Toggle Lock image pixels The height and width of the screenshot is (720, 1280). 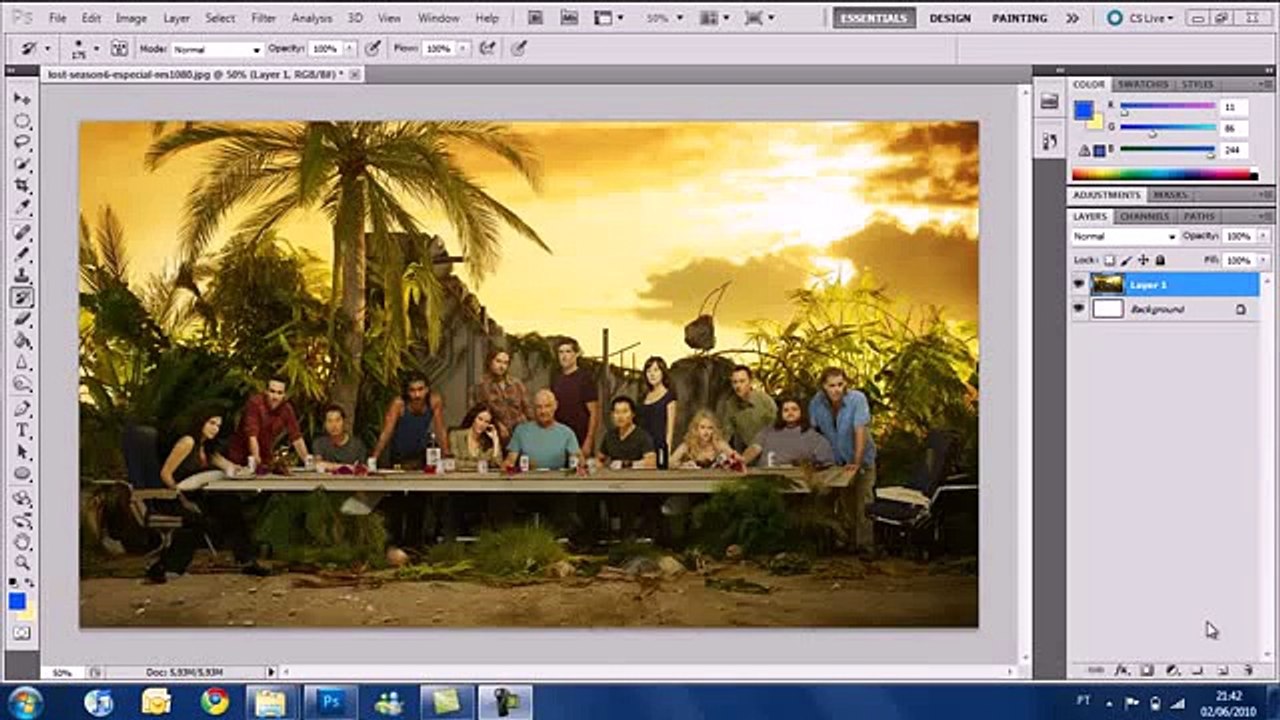(1126, 260)
